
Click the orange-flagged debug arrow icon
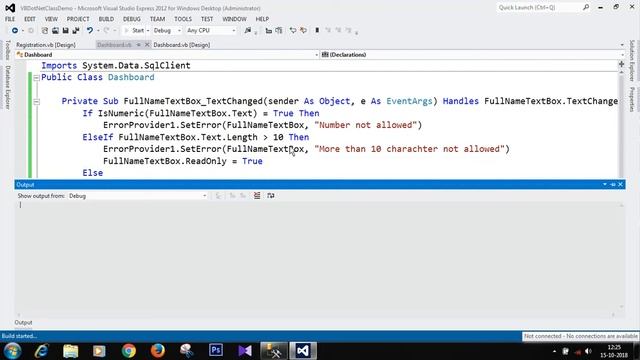pyautogui.click(x=303, y=31)
